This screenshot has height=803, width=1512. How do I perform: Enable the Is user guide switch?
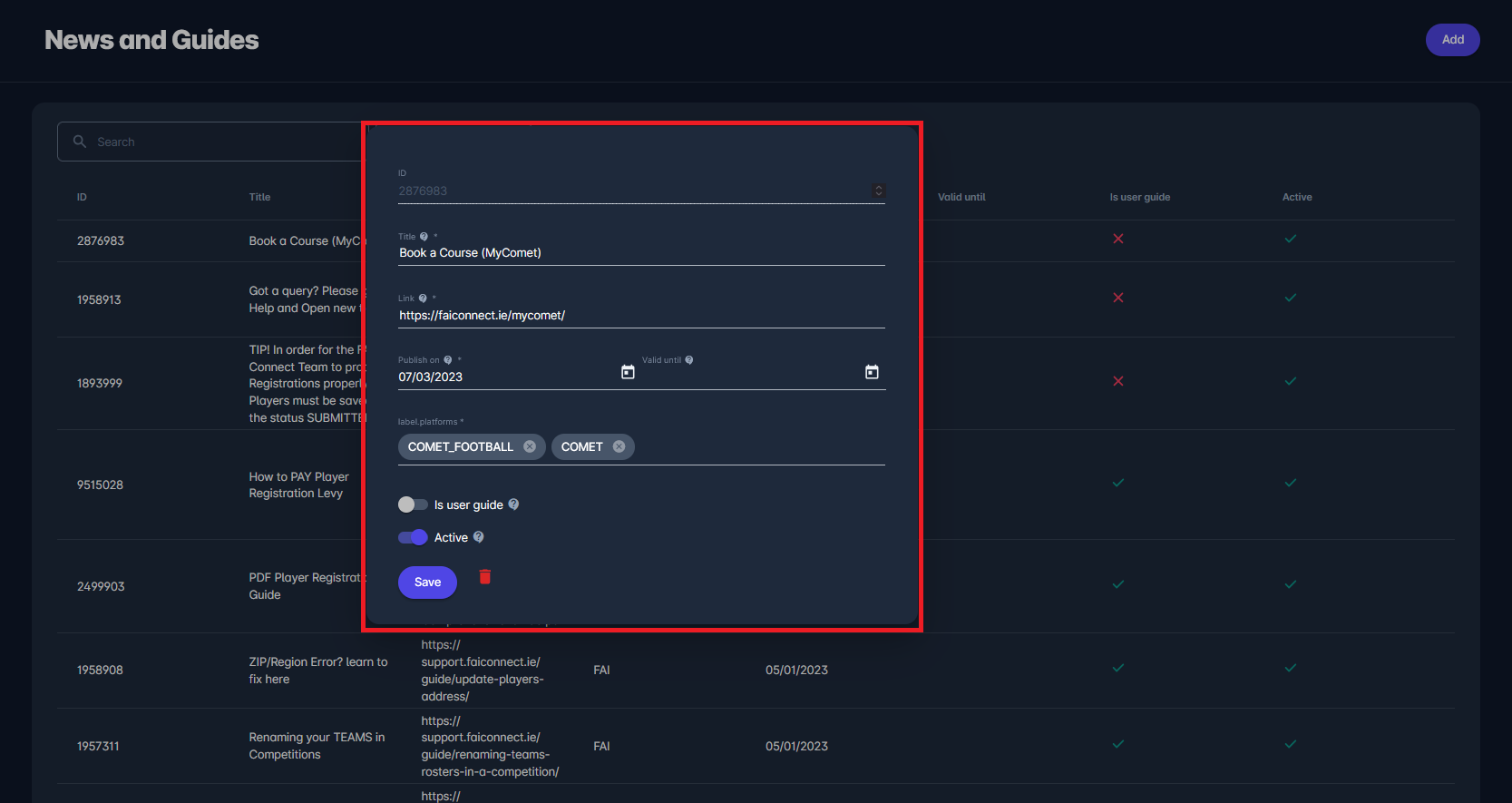tap(413, 504)
